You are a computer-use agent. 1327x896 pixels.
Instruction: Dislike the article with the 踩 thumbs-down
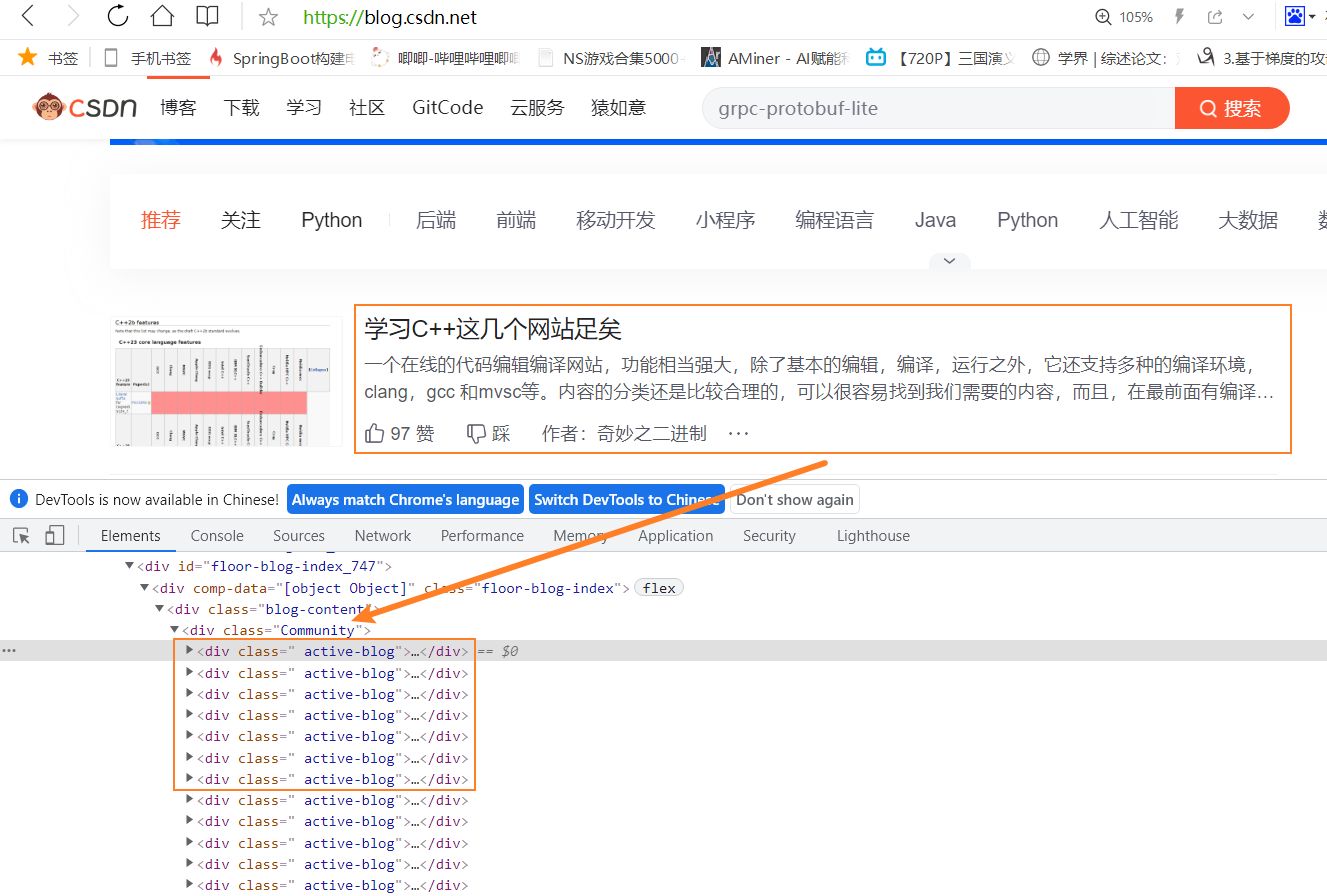click(x=489, y=433)
